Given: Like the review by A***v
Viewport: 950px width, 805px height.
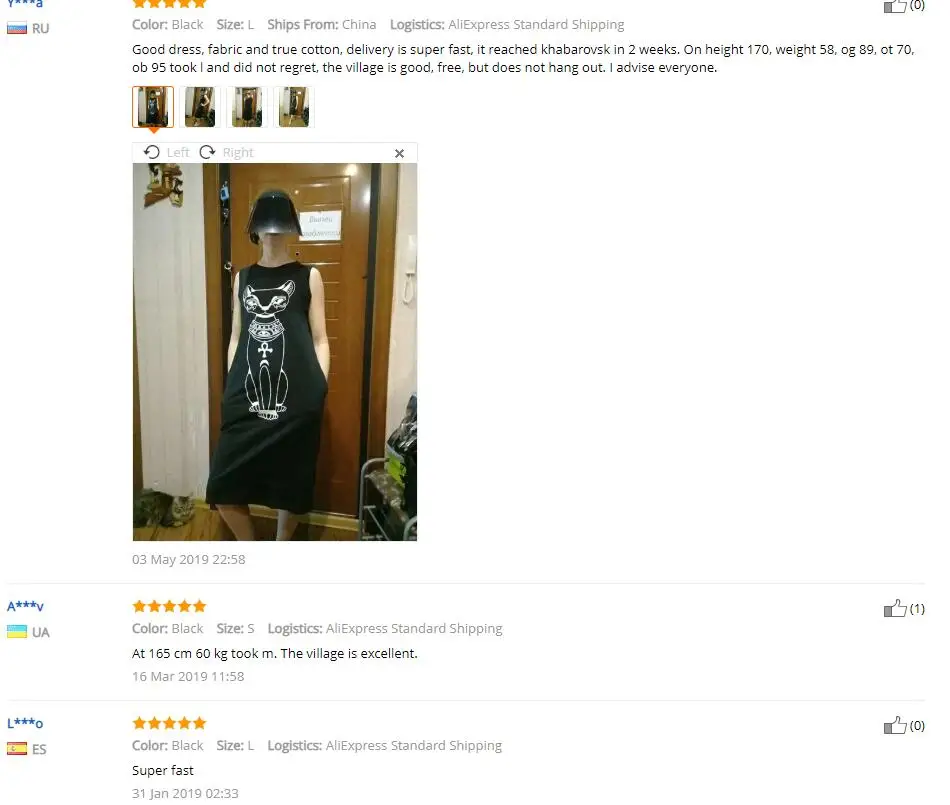Looking at the screenshot, I should 895,608.
